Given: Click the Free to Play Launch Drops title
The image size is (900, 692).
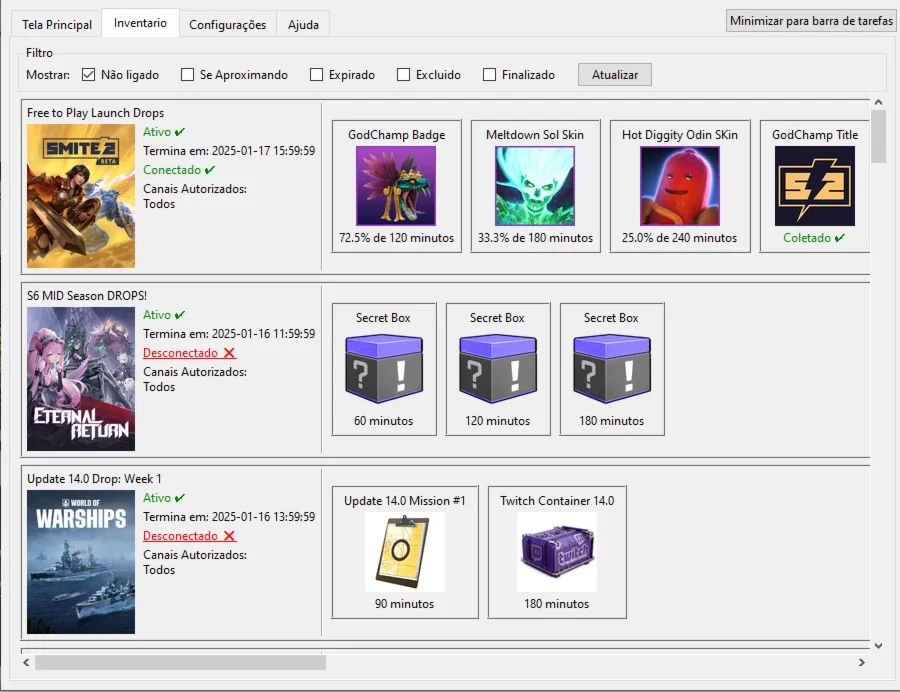Looking at the screenshot, I should [95, 112].
